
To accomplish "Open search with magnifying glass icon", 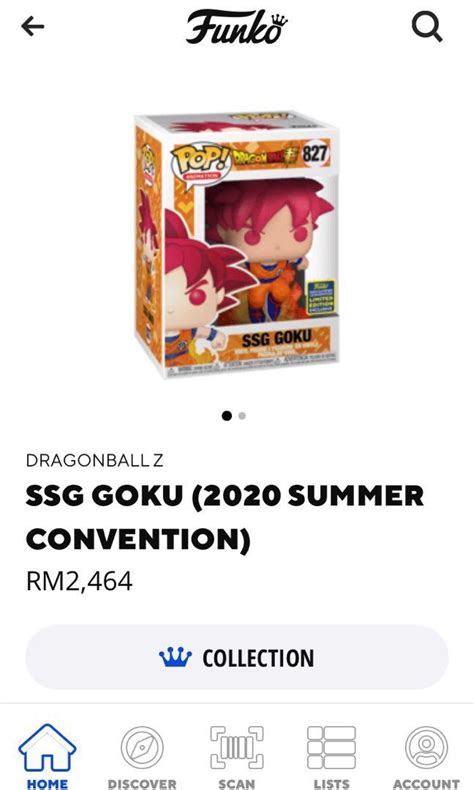I will [x=427, y=27].
